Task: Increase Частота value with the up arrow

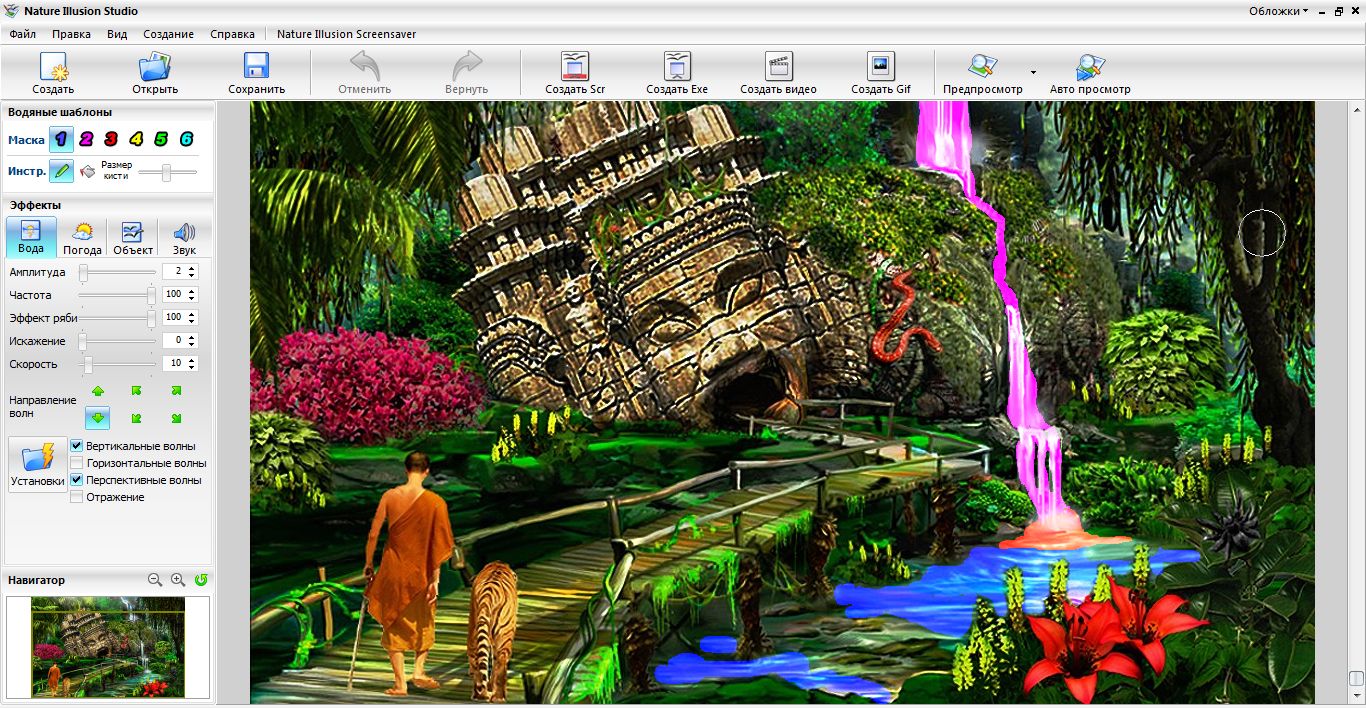Action: [192, 291]
